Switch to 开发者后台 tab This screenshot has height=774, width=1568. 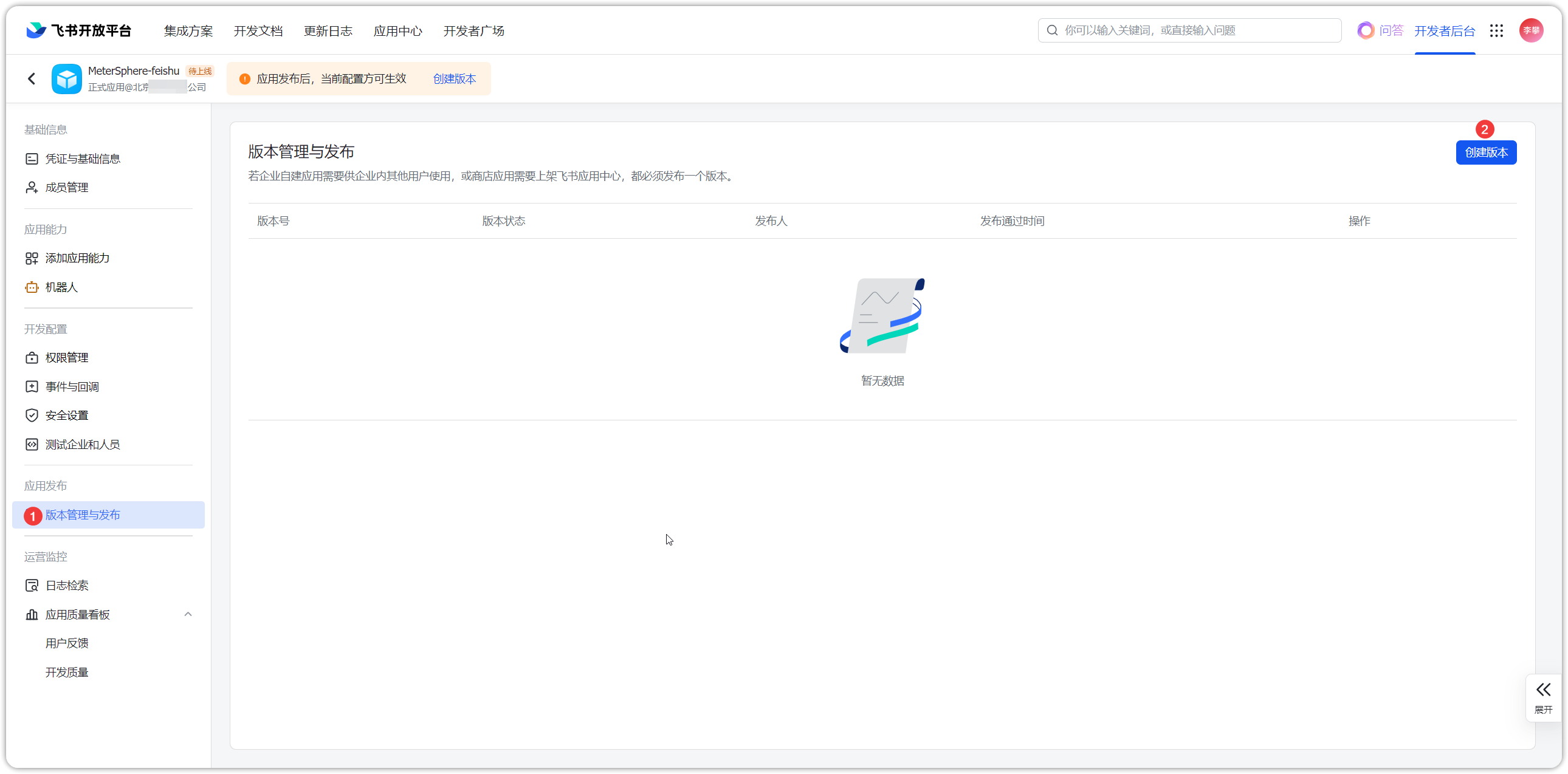[x=1445, y=31]
